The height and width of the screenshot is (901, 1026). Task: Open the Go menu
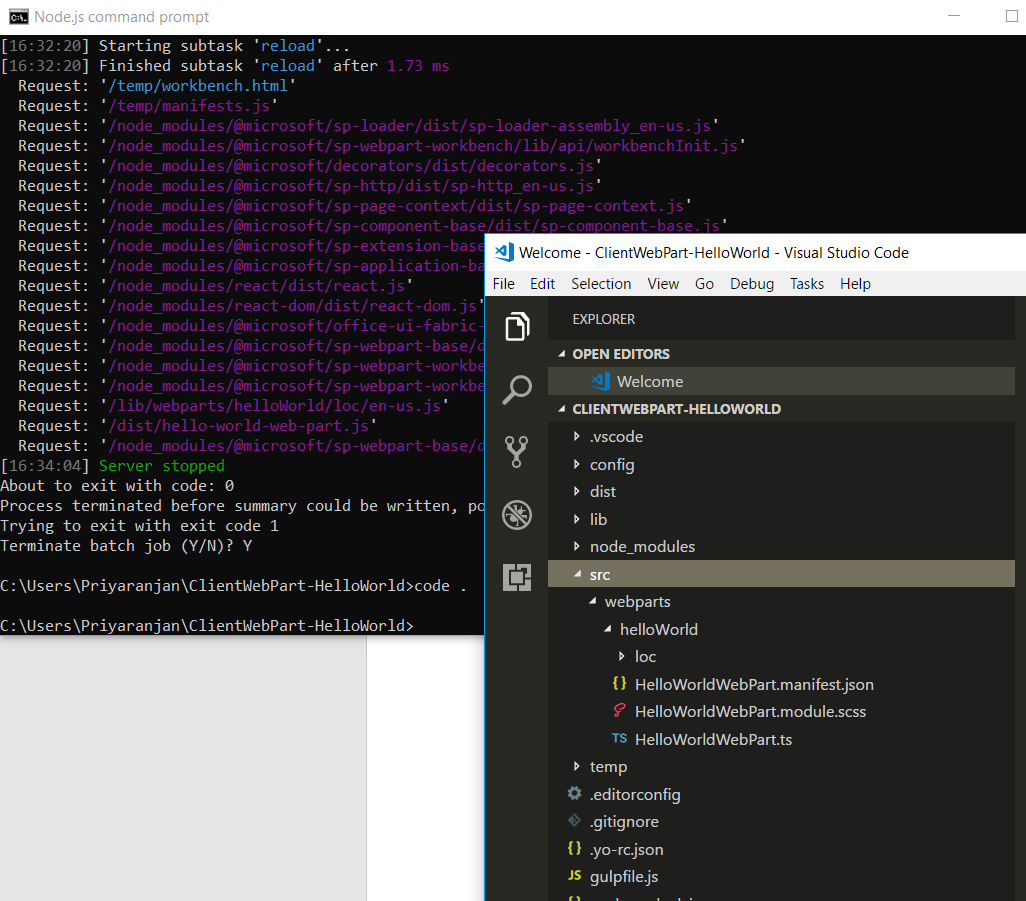(x=704, y=284)
